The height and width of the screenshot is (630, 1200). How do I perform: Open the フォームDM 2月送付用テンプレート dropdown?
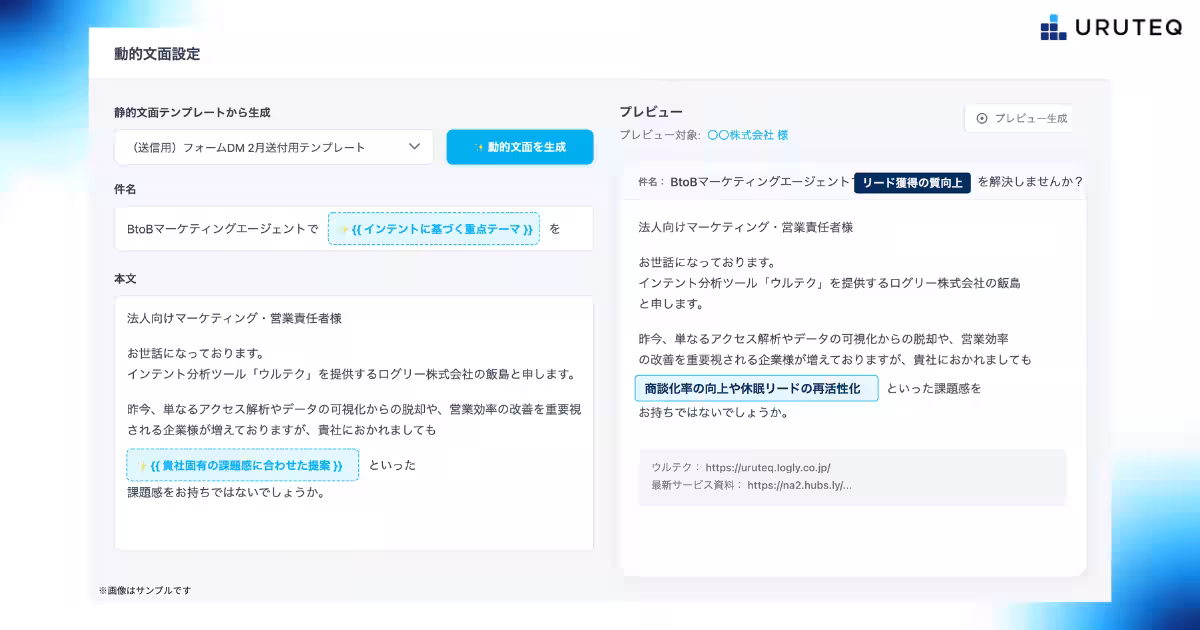click(274, 147)
